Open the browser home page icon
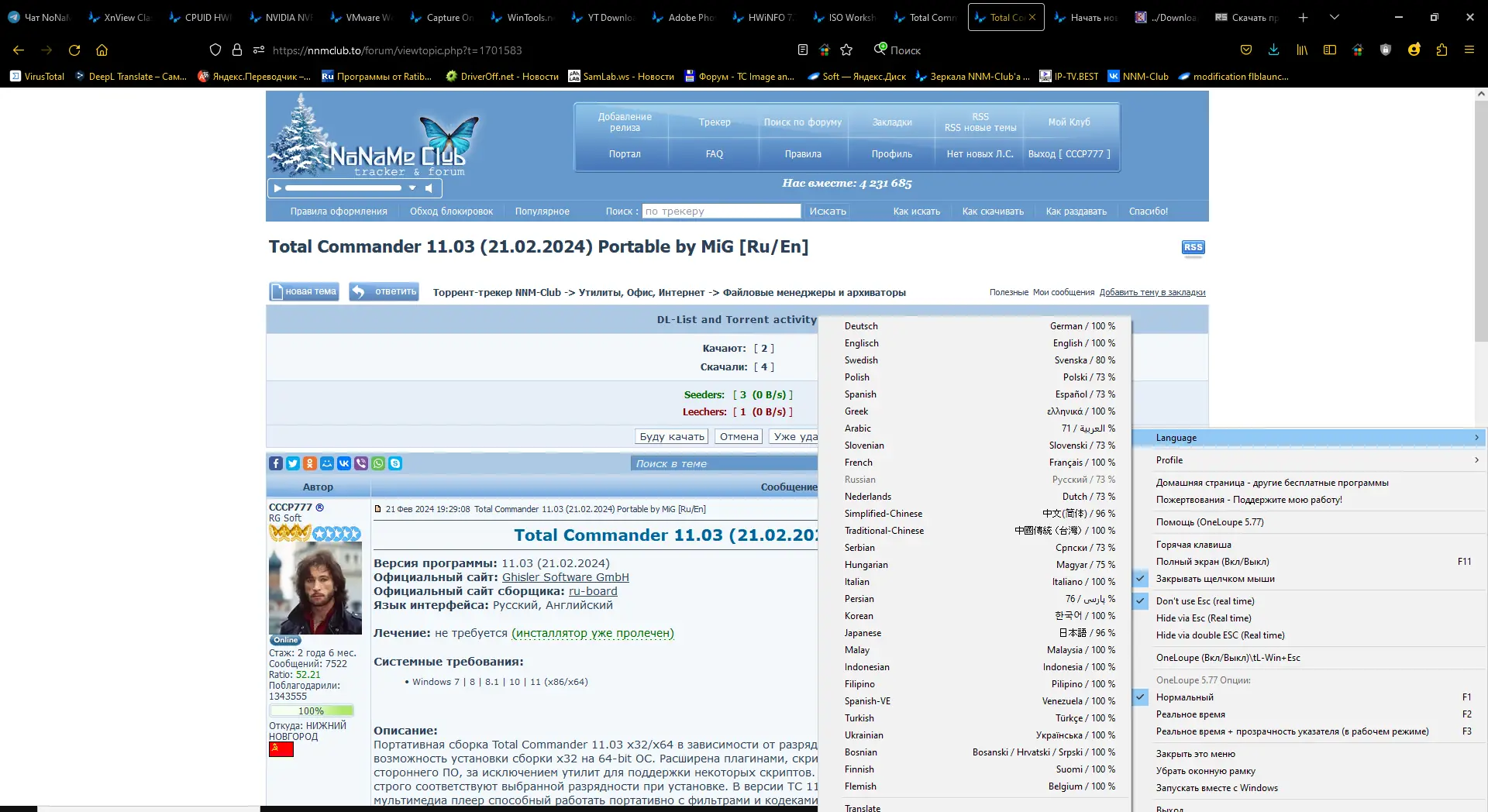The height and width of the screenshot is (812, 1488). (x=102, y=50)
